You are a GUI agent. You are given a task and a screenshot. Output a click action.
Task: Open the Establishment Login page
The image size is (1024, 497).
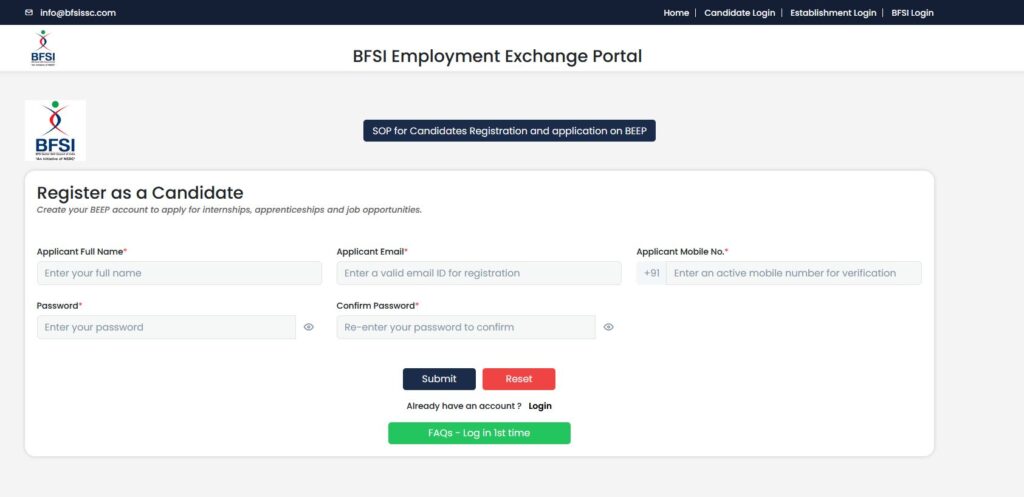832,13
